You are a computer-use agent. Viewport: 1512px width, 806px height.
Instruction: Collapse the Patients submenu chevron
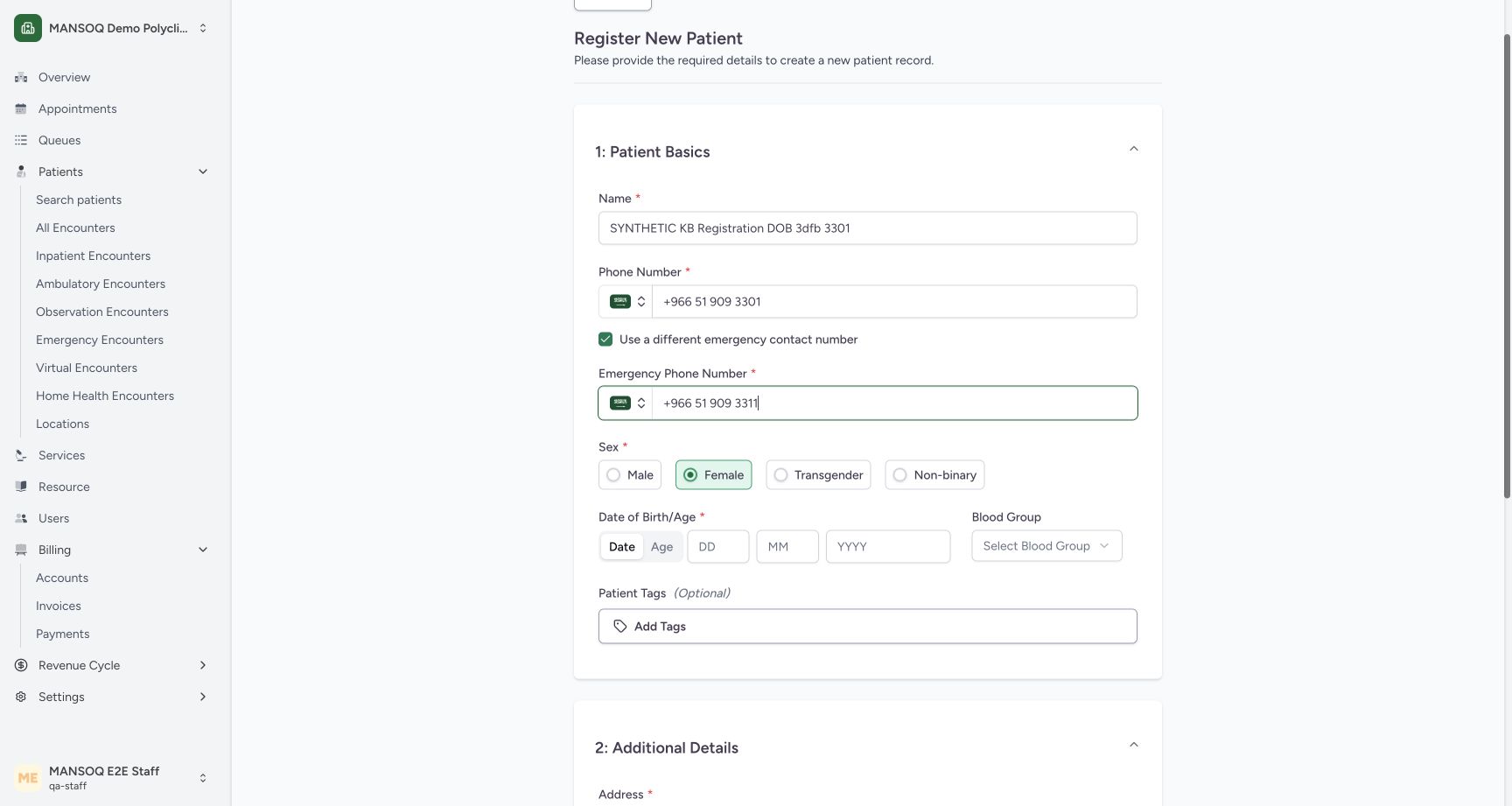coord(203,172)
